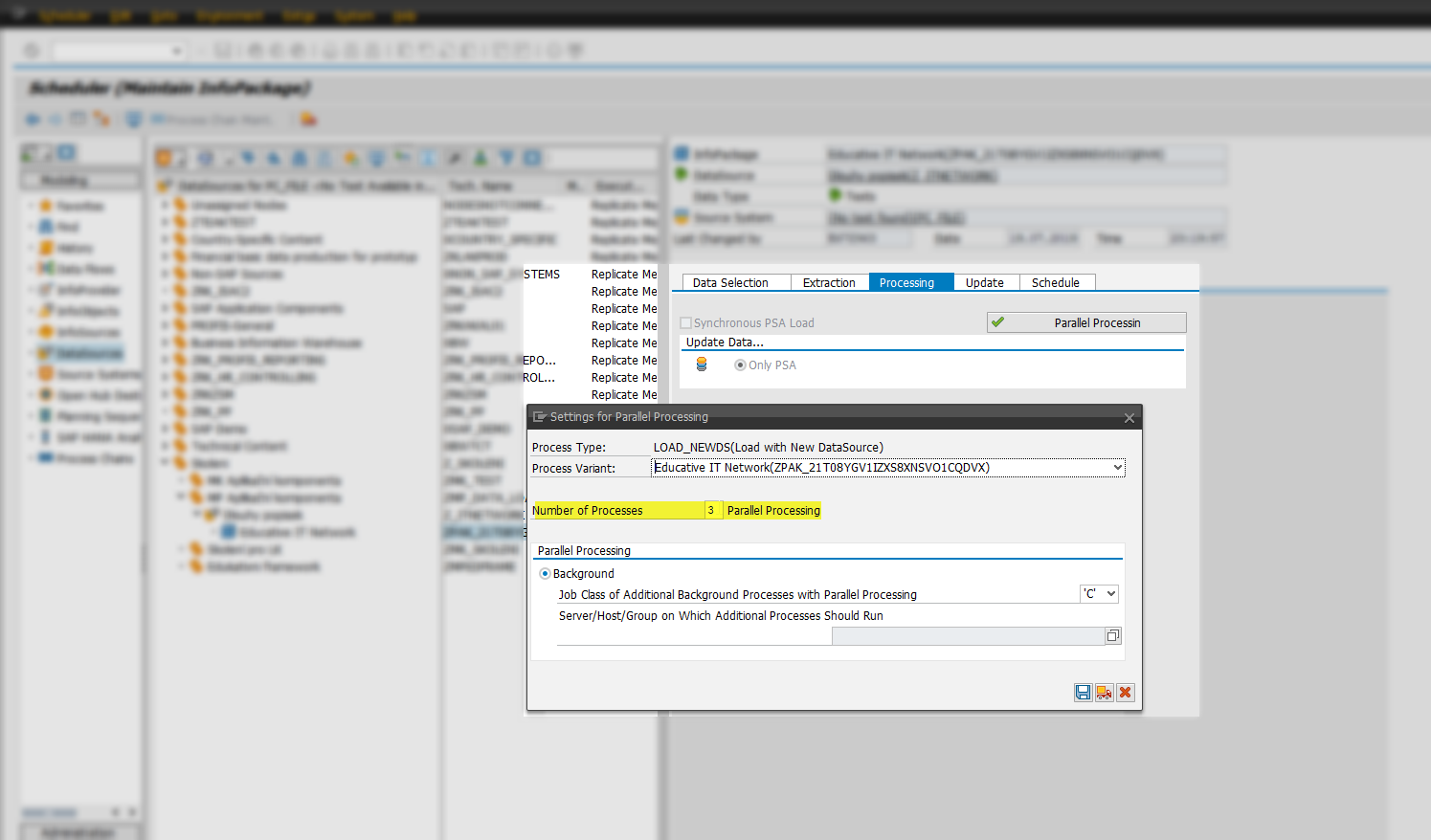
Task: Open the server selection icon next to Server/Host/Group field
Action: tap(1112, 635)
